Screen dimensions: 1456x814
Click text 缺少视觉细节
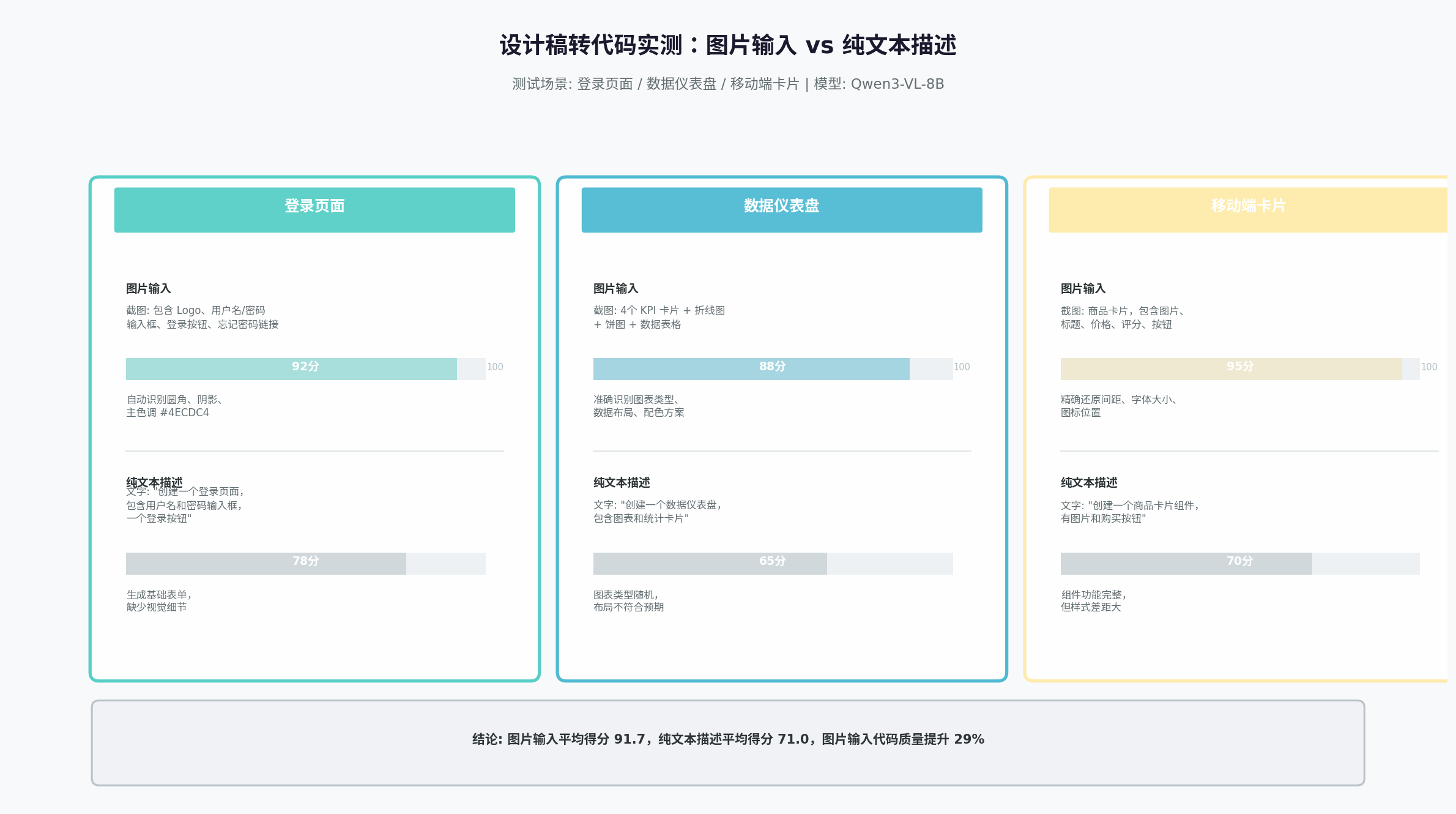(x=157, y=607)
